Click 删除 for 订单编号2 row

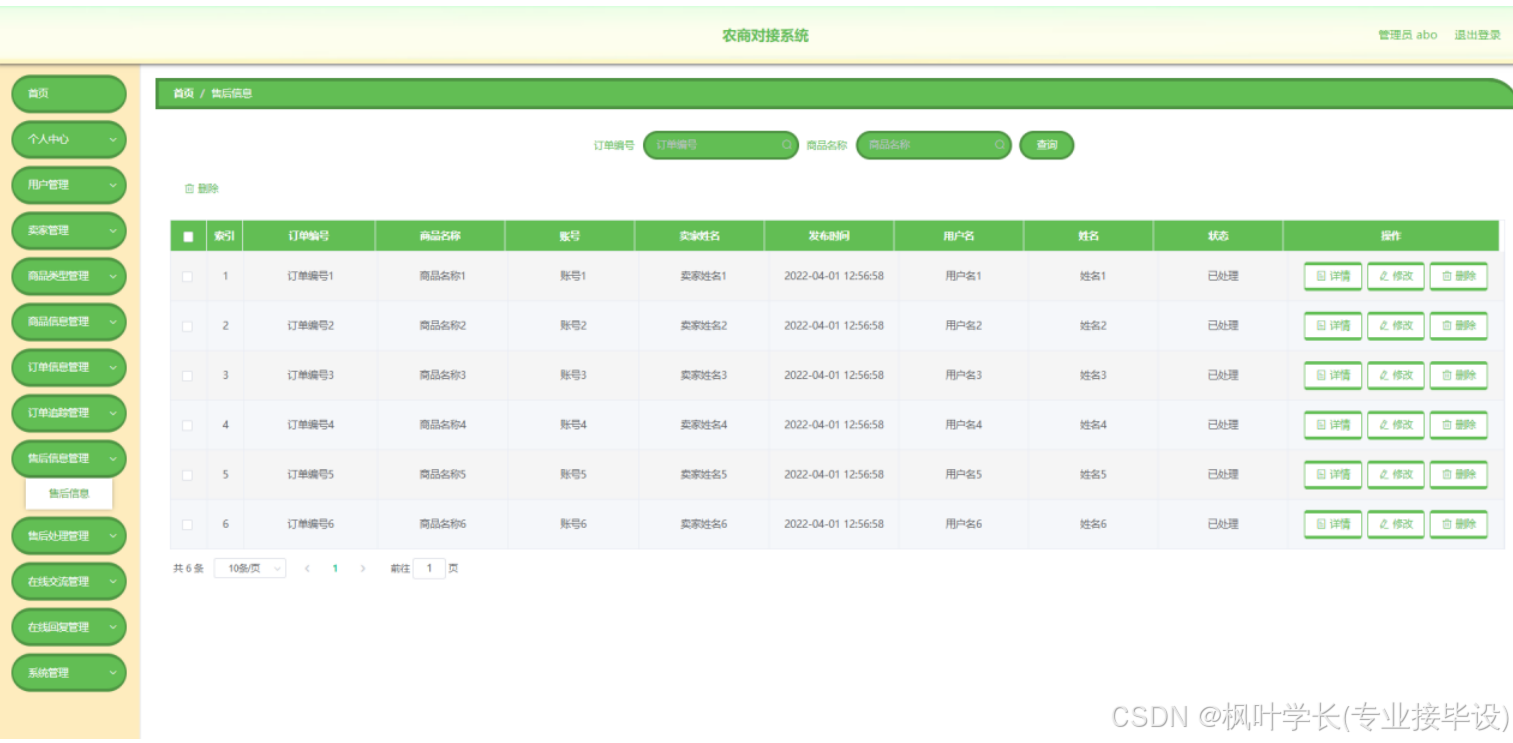coord(1459,326)
